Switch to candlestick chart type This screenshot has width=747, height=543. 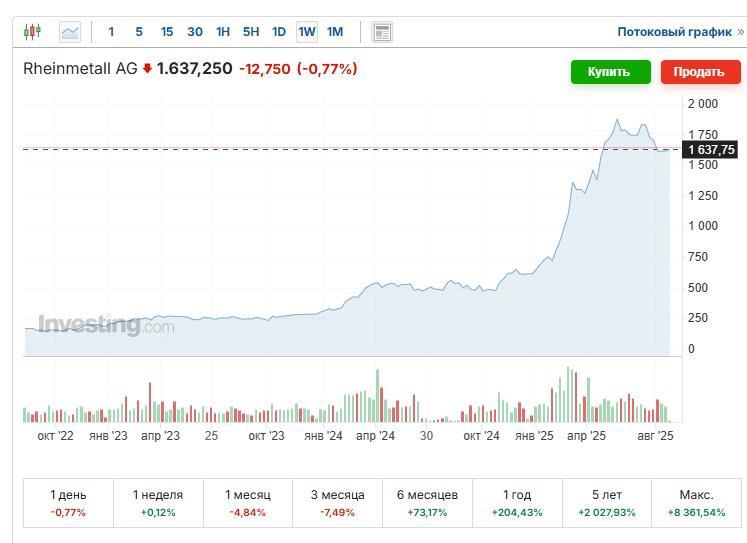[x=32, y=32]
